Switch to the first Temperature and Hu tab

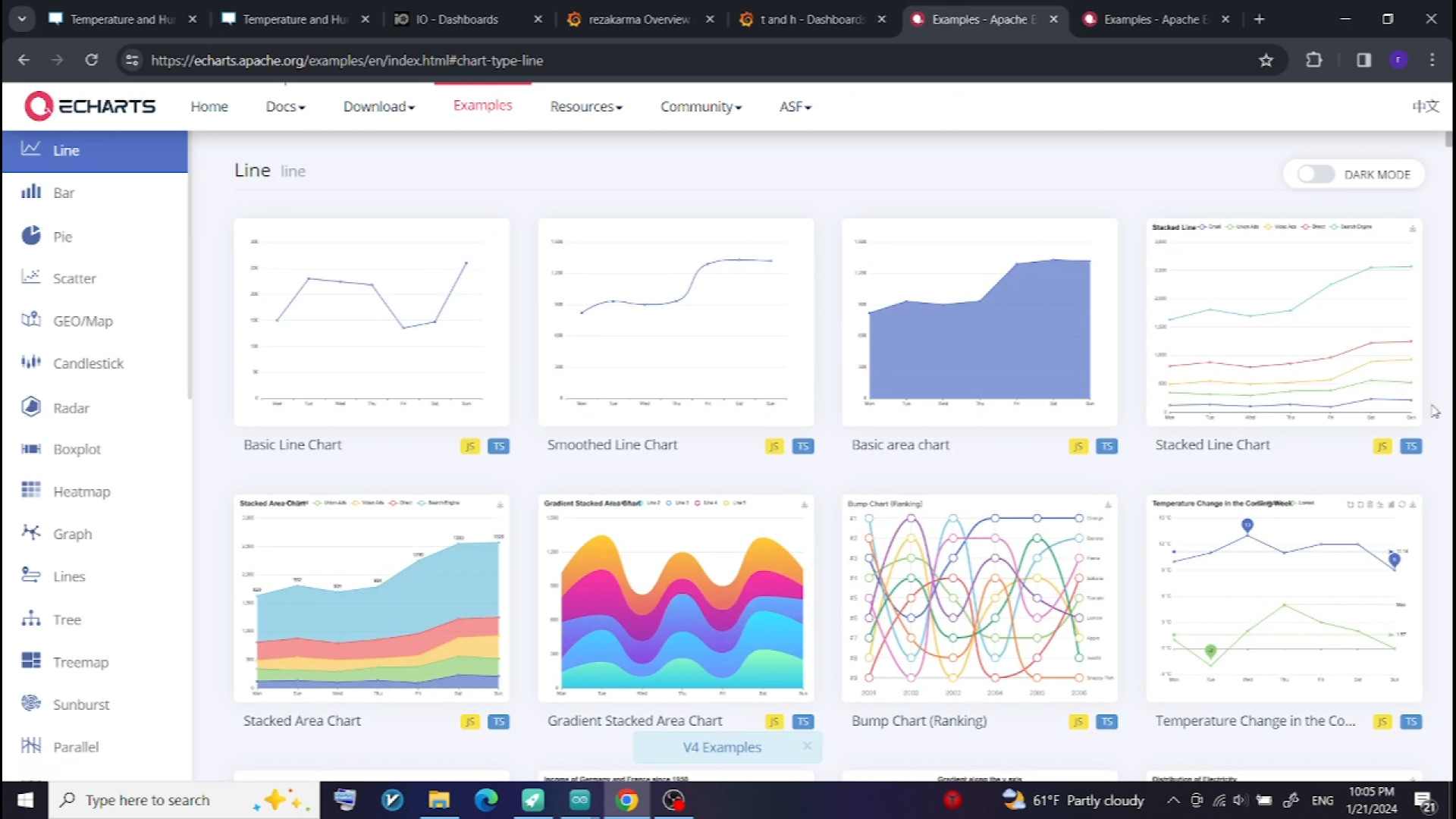tap(123, 19)
